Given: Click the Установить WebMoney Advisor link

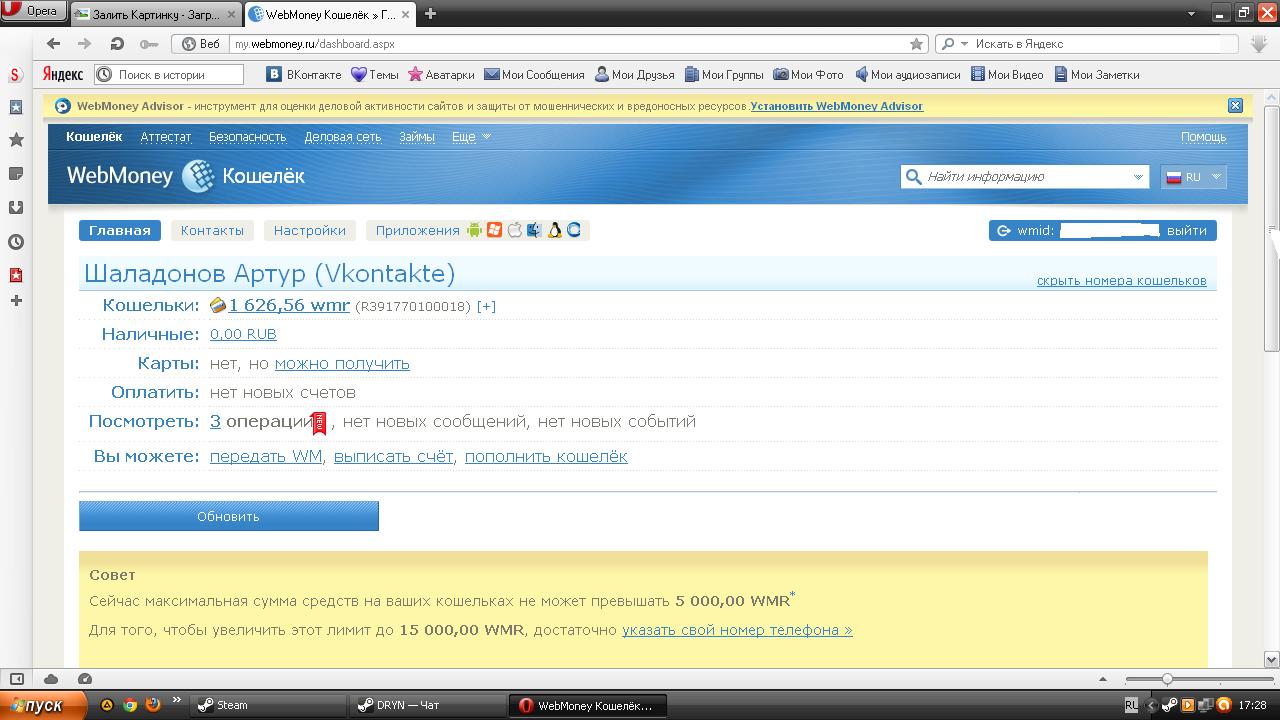Looking at the screenshot, I should pos(837,106).
